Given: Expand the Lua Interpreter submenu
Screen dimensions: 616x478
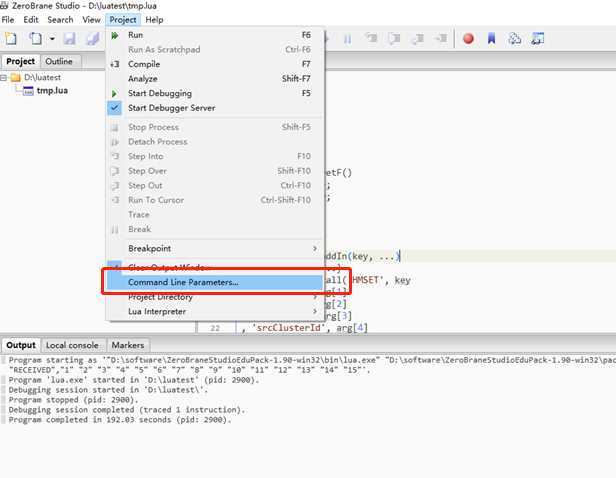Looking at the screenshot, I should (x=215, y=311).
